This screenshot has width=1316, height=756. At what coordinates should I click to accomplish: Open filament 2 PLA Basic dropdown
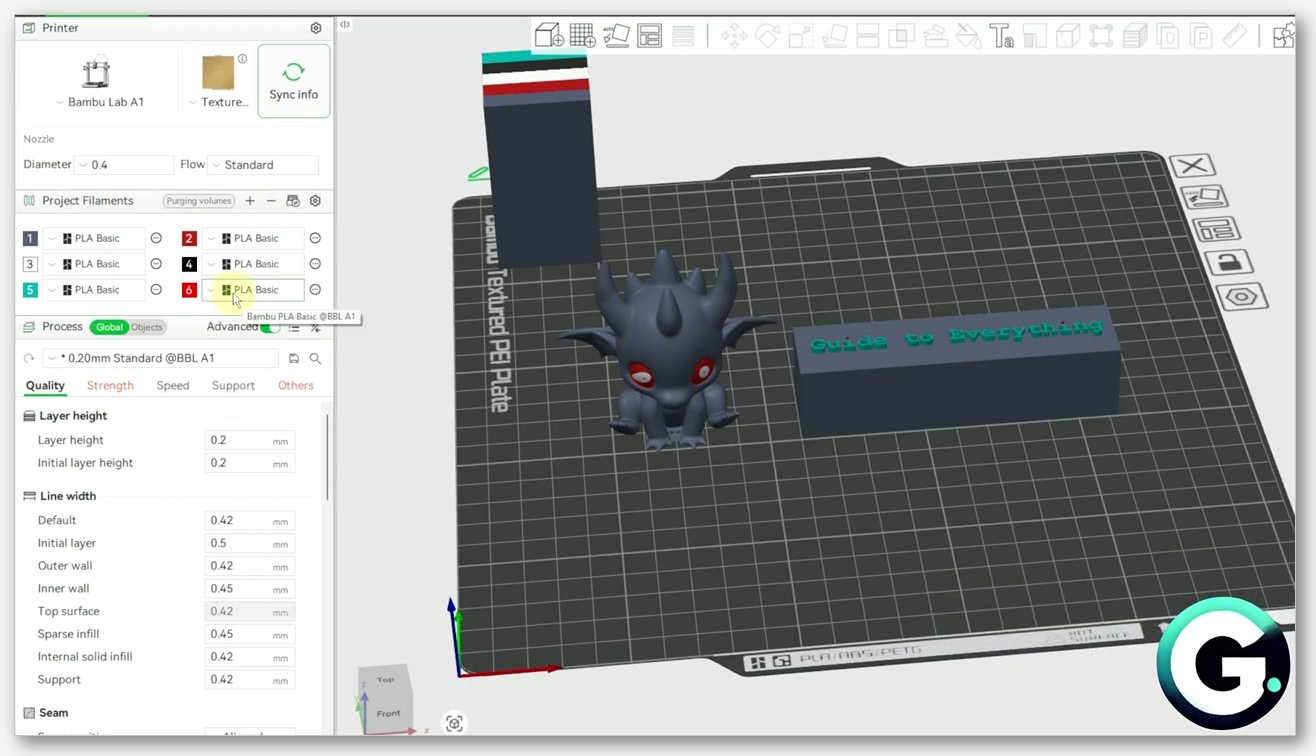[x=253, y=238]
